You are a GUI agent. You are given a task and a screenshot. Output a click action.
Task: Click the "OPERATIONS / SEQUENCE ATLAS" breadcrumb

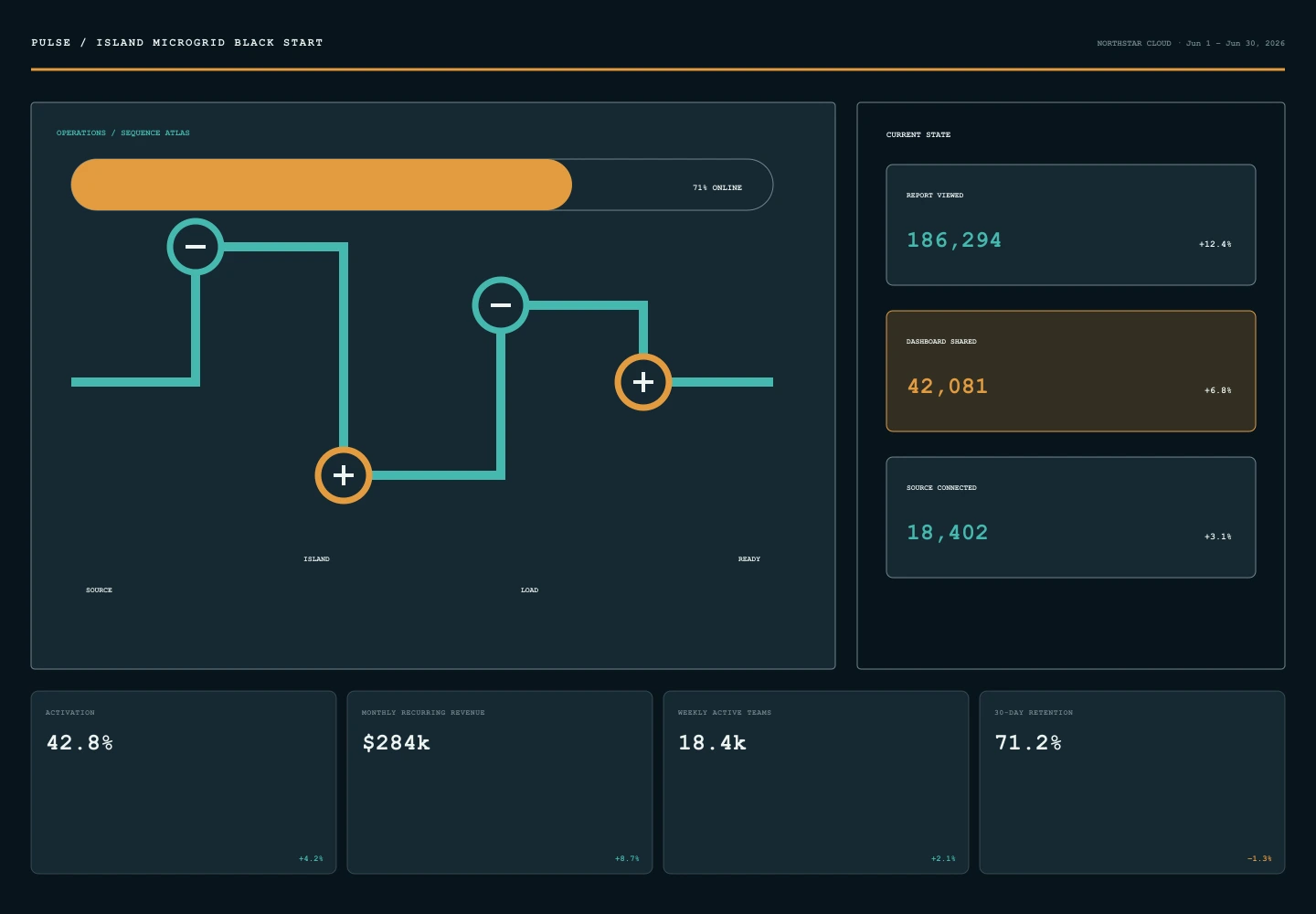[123, 133]
